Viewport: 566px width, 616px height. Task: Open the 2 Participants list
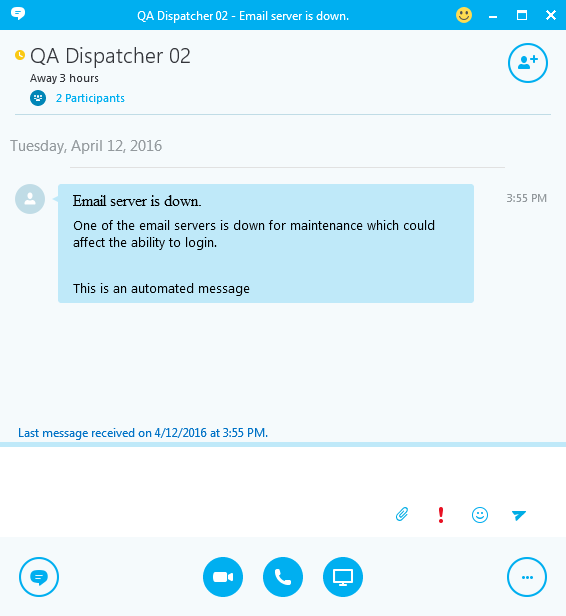[x=90, y=98]
